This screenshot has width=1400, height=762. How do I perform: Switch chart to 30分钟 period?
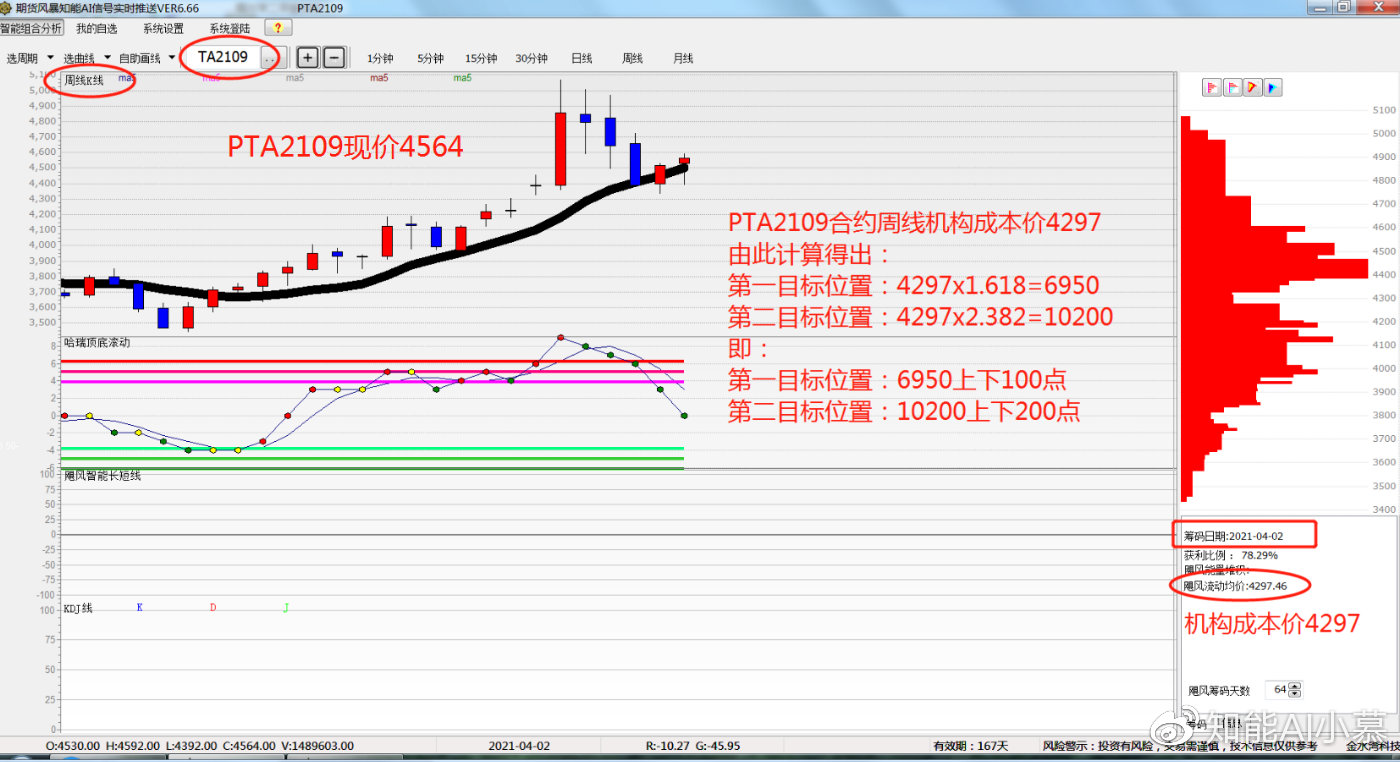pos(531,58)
